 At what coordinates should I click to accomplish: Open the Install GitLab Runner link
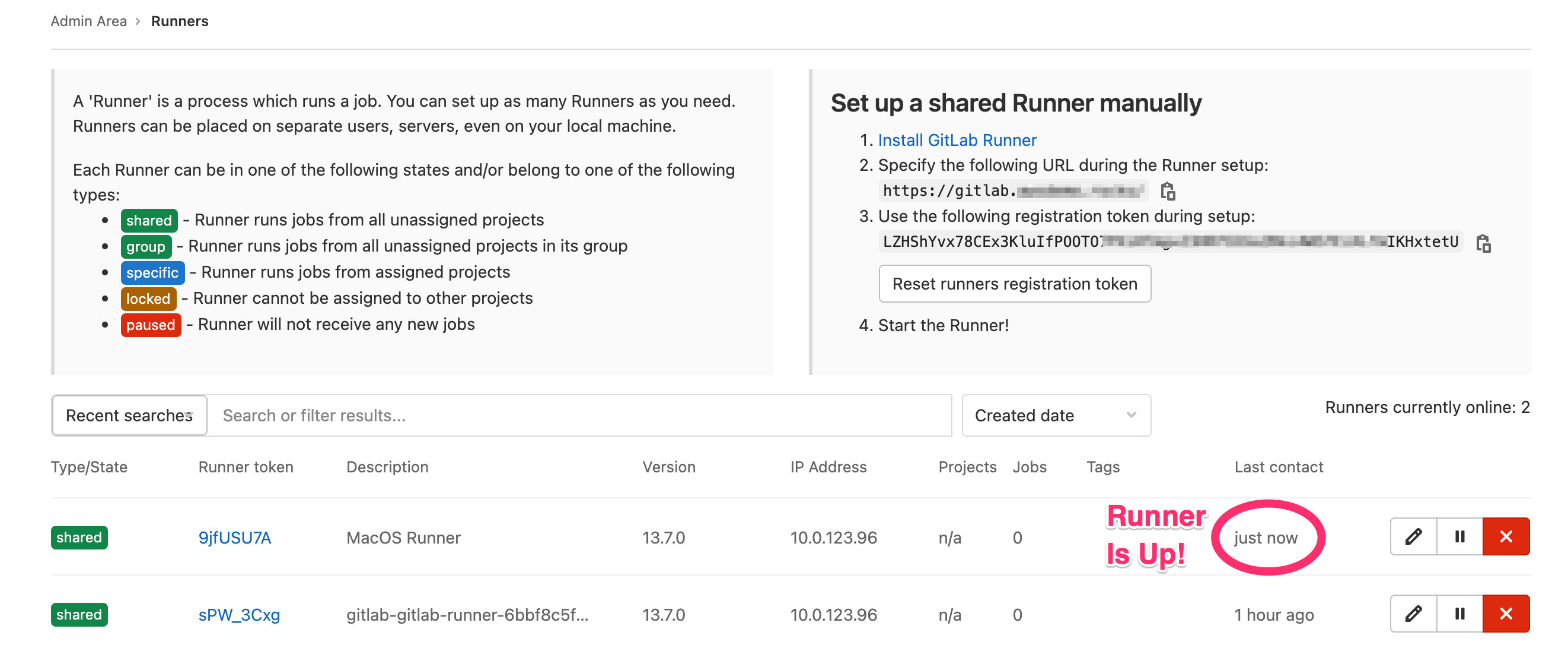tap(957, 140)
